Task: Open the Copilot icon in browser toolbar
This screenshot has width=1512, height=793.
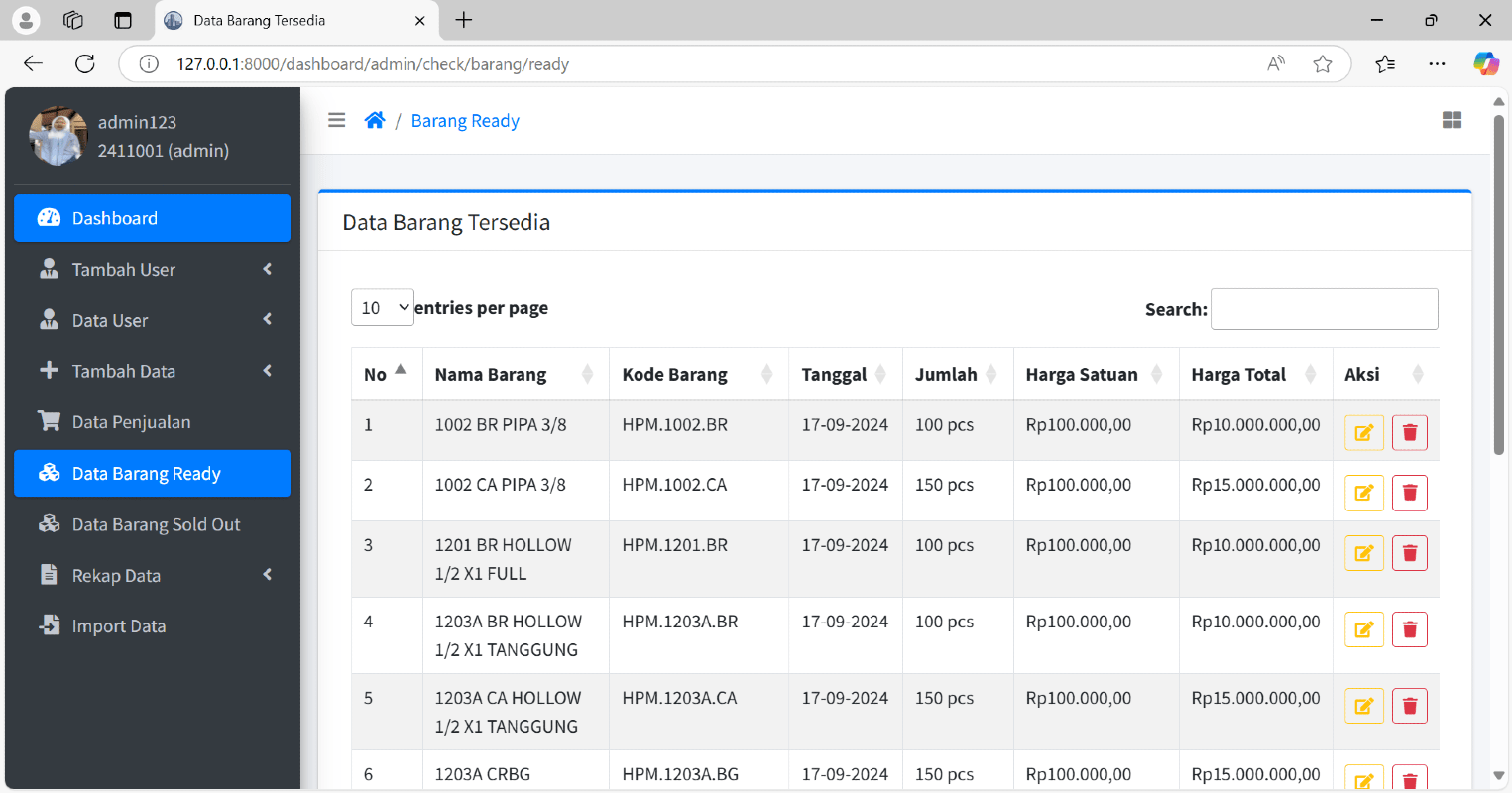Action: (x=1485, y=63)
